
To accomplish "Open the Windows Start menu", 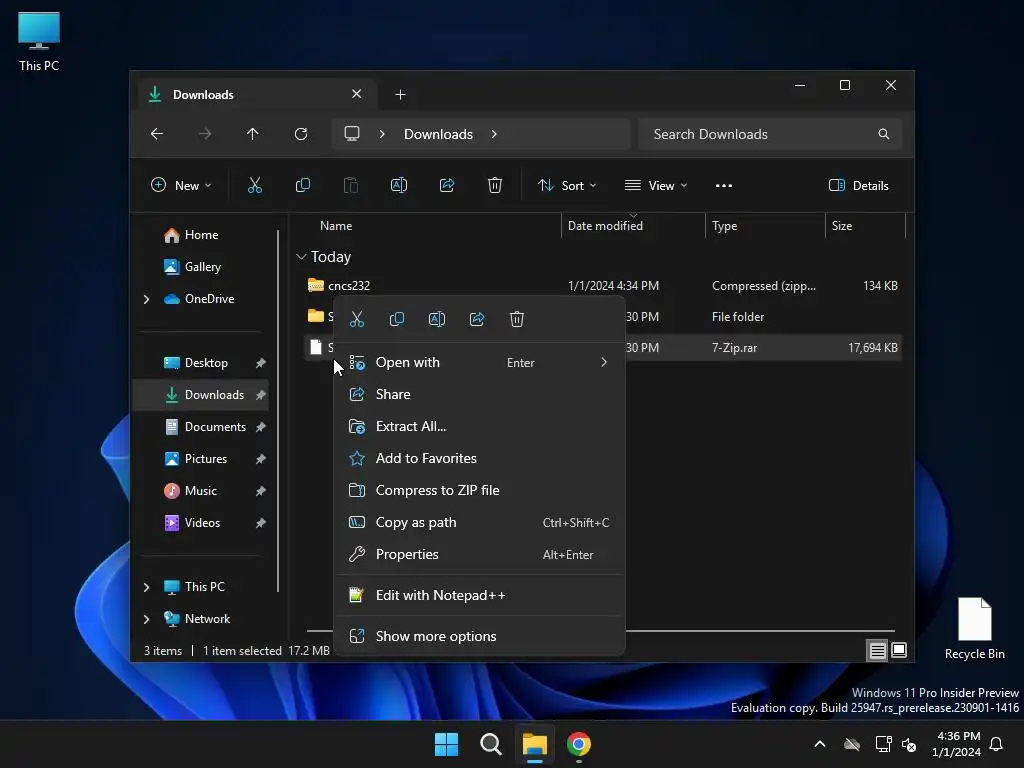I will point(447,744).
